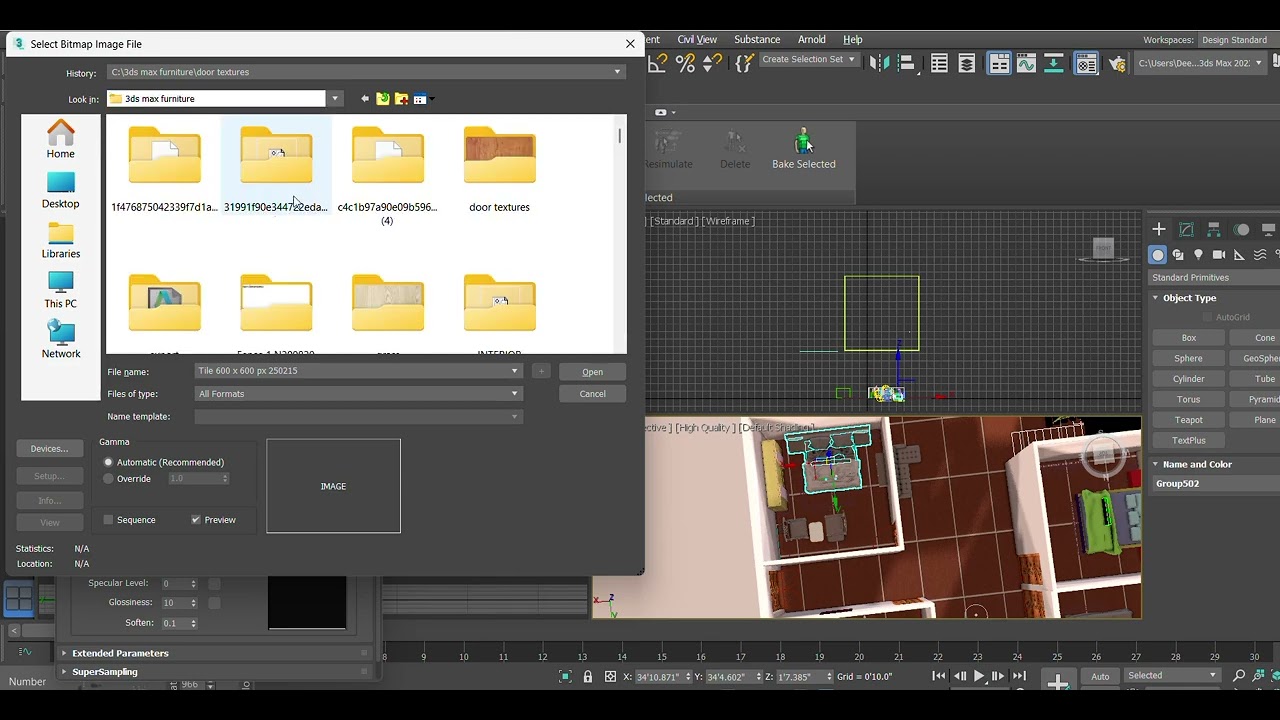This screenshot has width=1280, height=720.
Task: Open the Create Selection Set dropdown
Action: (x=851, y=60)
